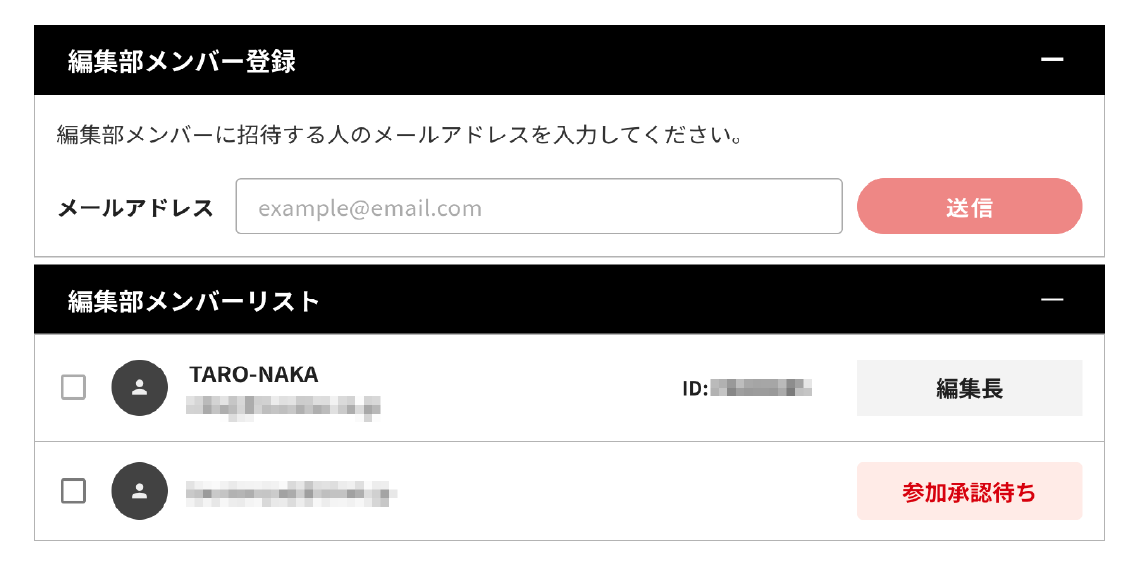This screenshot has height=564, width=1140.
Task: Click the 編集部メンバー登録 header title
Action: [182, 61]
